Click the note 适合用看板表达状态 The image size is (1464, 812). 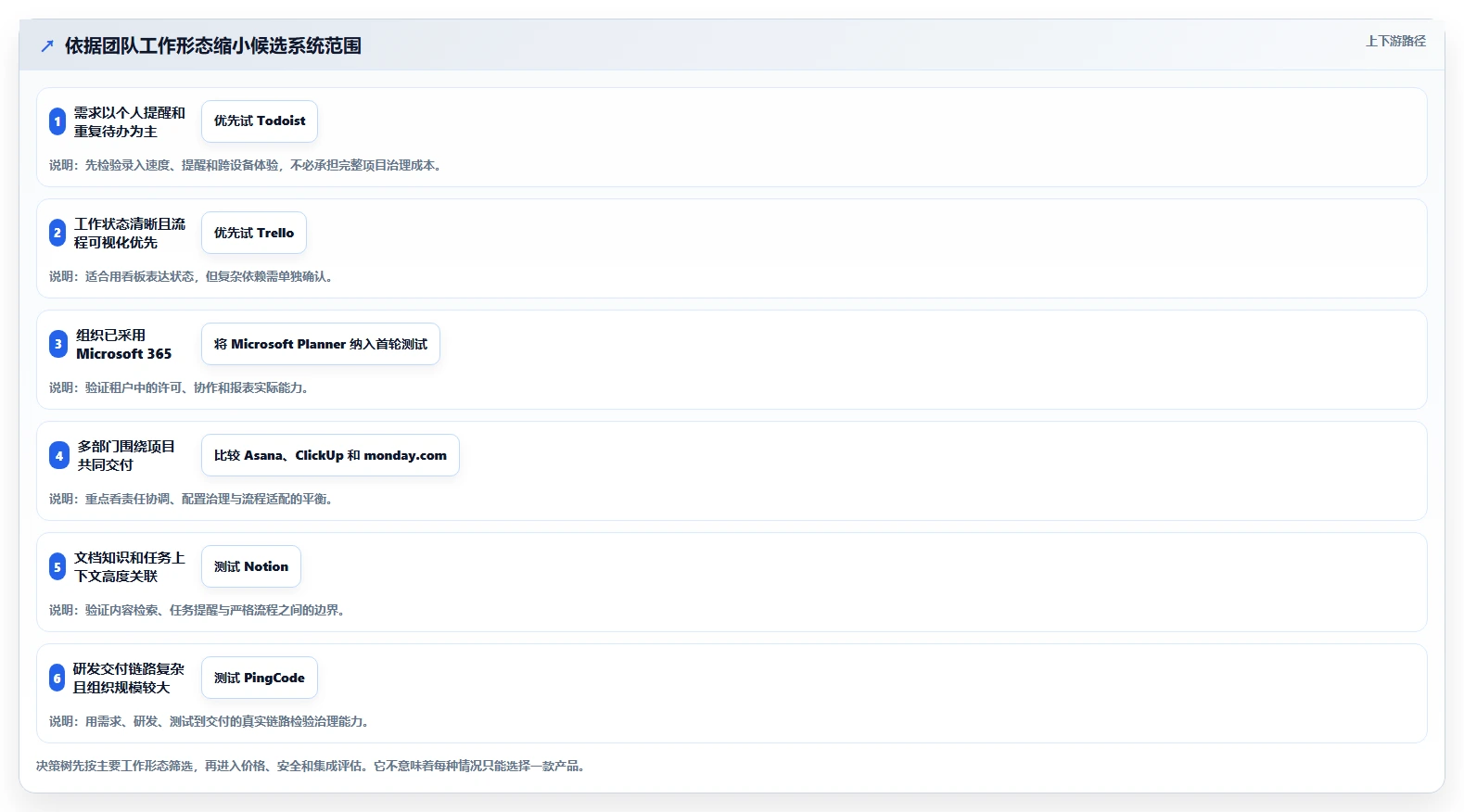[140, 276]
